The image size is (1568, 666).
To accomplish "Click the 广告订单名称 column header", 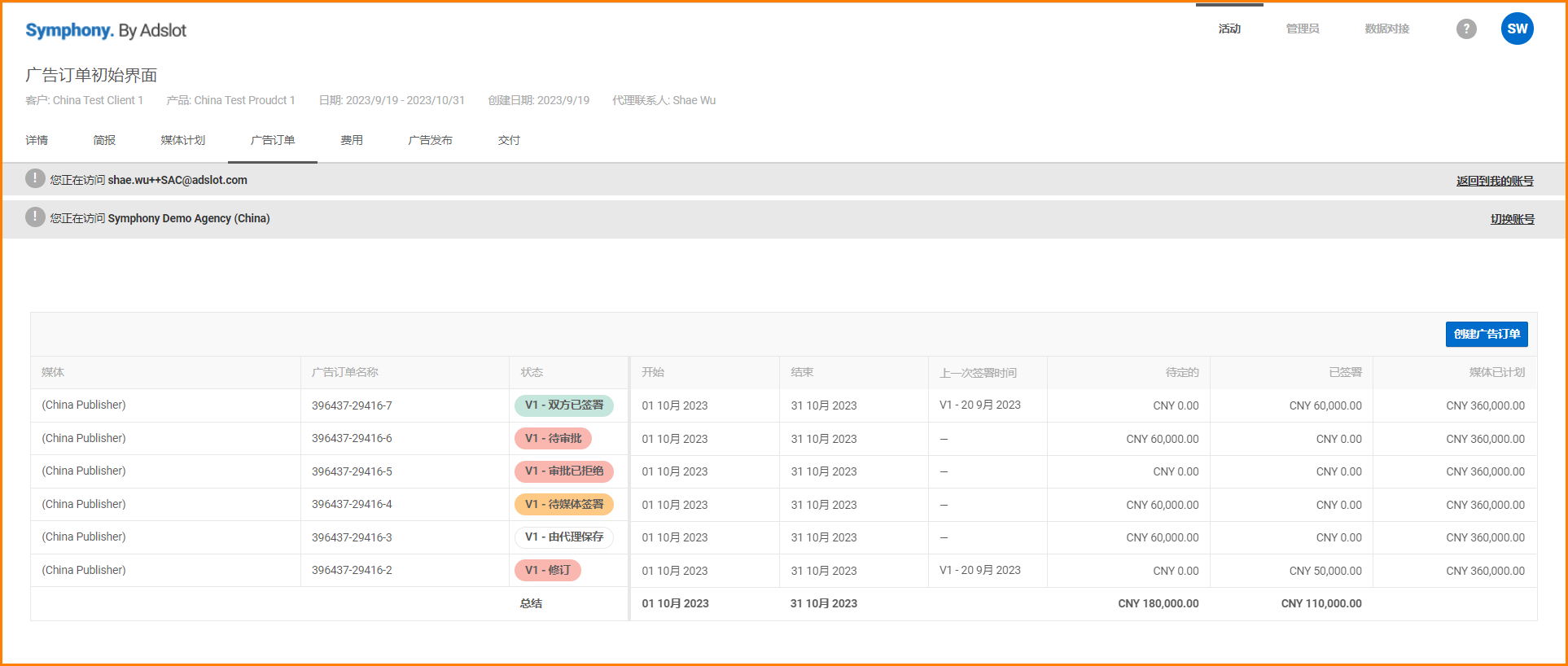I will pyautogui.click(x=345, y=372).
